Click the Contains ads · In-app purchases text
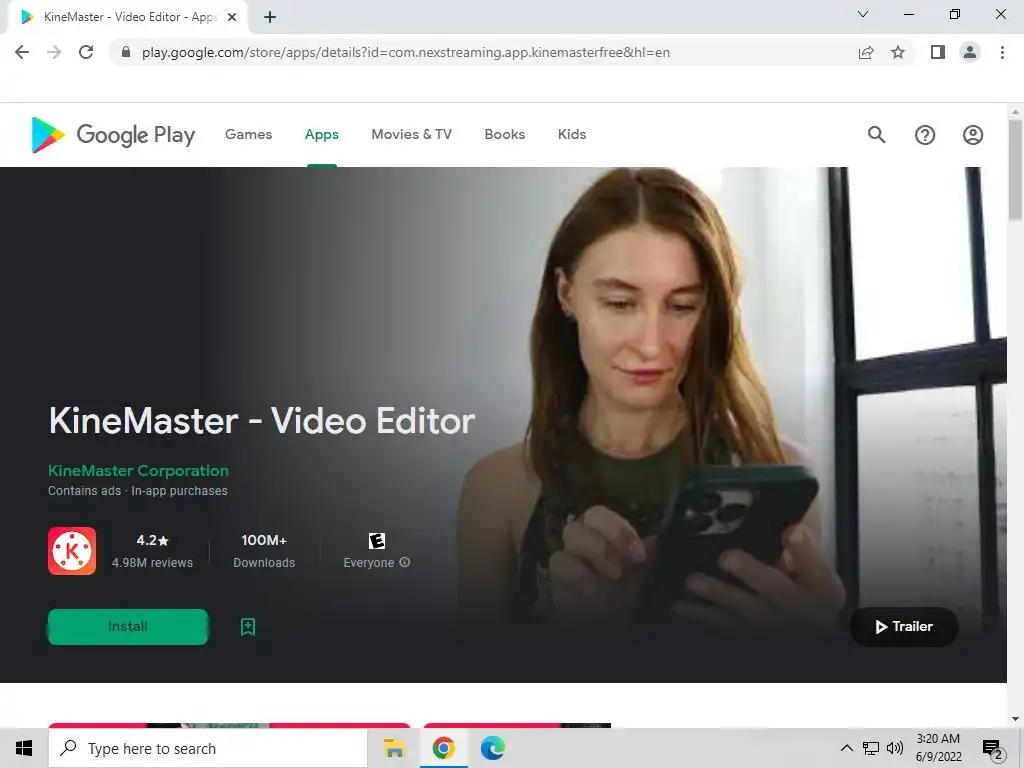The image size is (1024, 768). point(138,491)
